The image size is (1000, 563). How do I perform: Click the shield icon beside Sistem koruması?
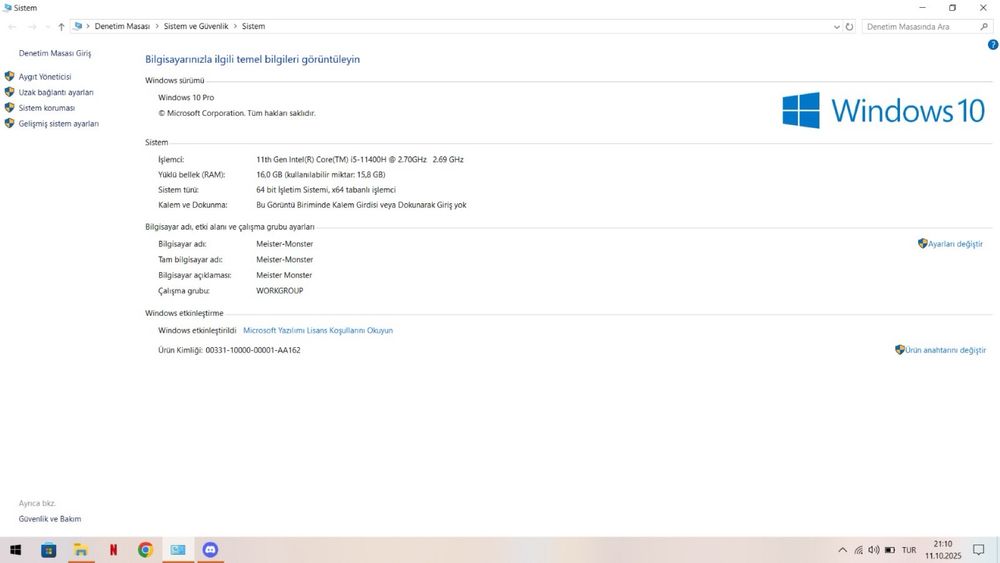pos(9,107)
